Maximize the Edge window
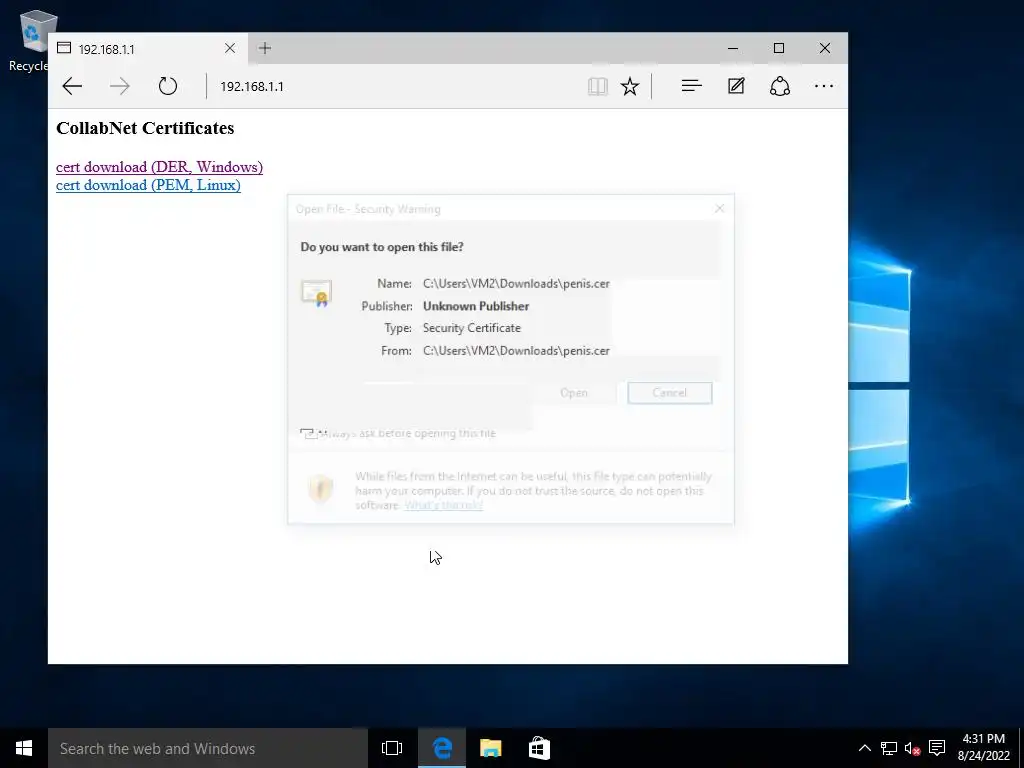This screenshot has width=1024, height=768. tap(778, 48)
